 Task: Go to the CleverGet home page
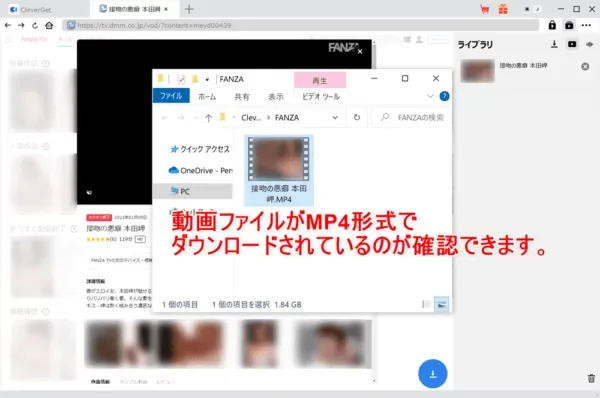(49, 25)
